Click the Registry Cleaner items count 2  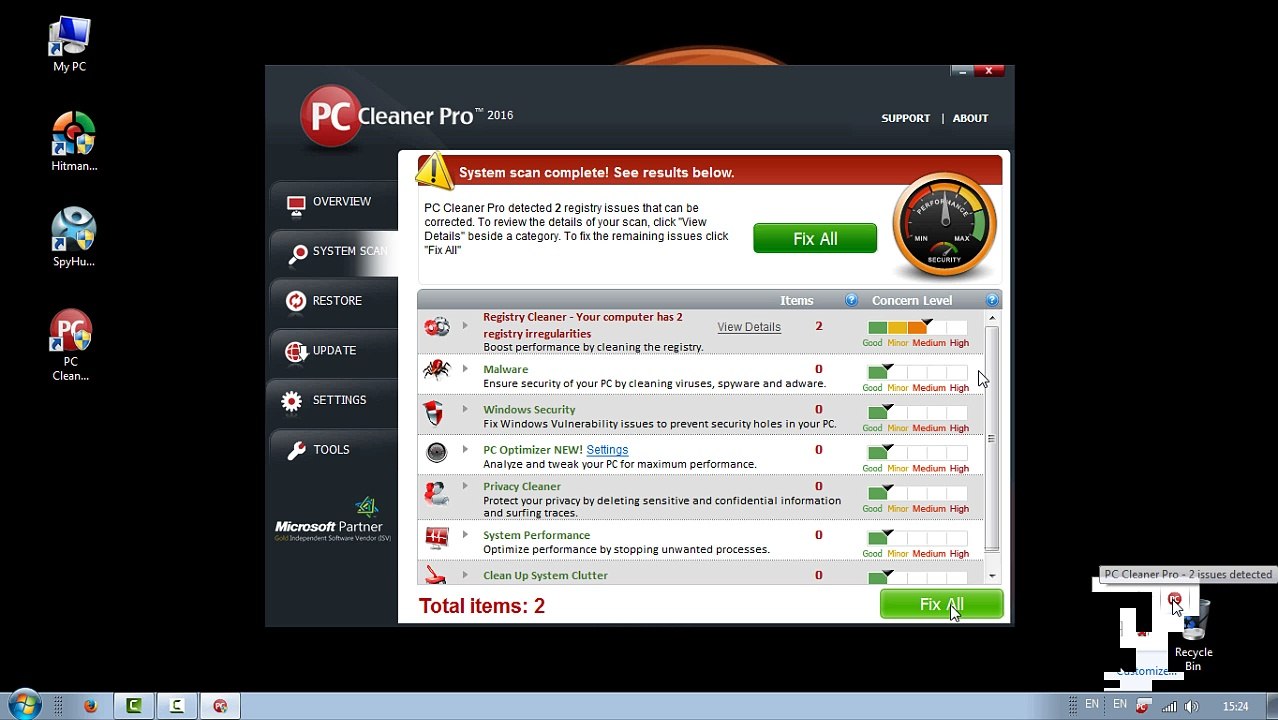coord(818,326)
